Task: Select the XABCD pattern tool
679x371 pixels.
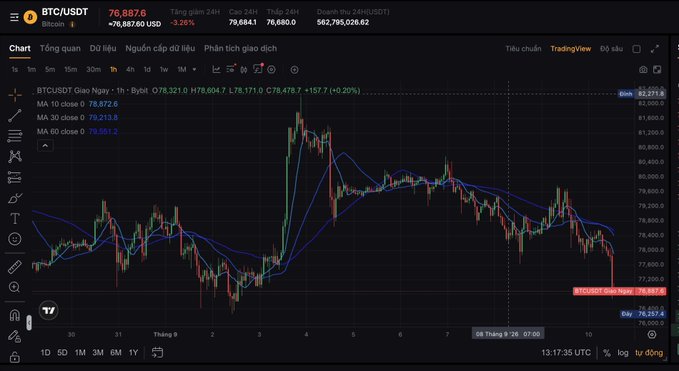Action: [15, 156]
